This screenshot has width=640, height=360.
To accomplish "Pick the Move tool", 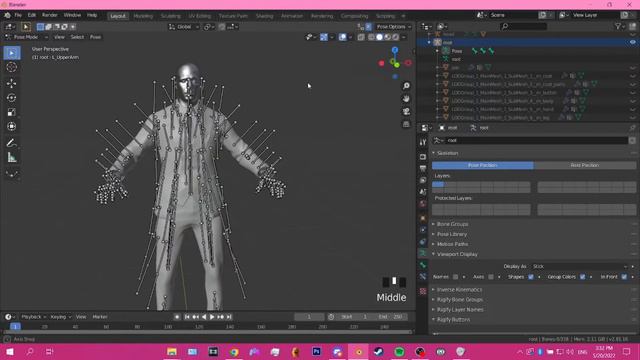I will coord(12,83).
